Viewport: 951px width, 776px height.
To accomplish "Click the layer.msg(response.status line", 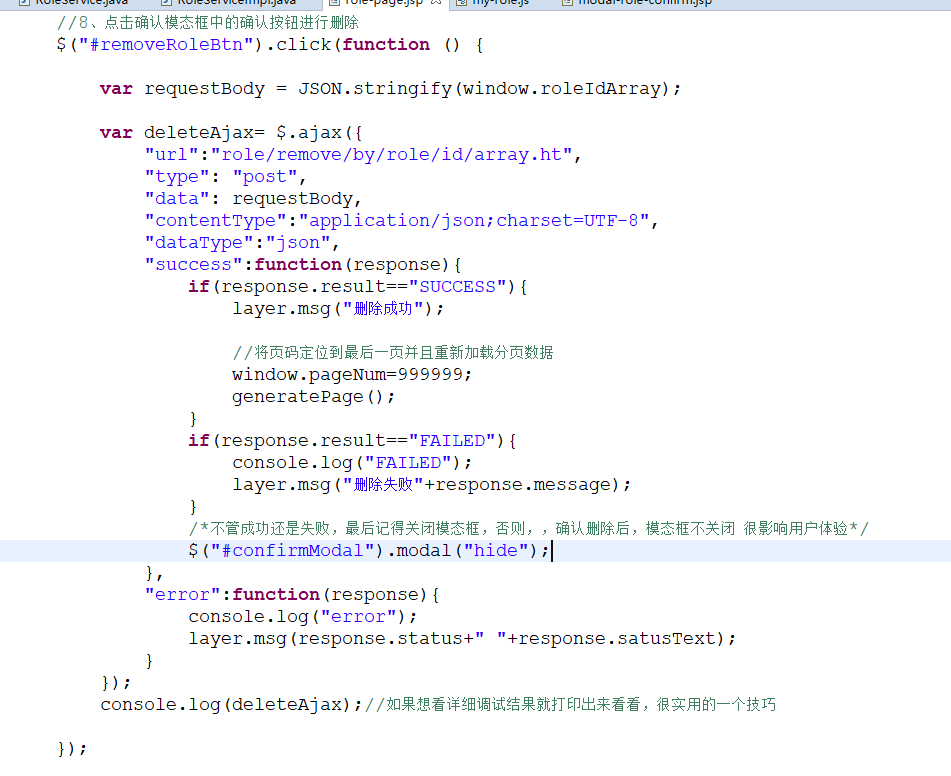I will [462, 639].
